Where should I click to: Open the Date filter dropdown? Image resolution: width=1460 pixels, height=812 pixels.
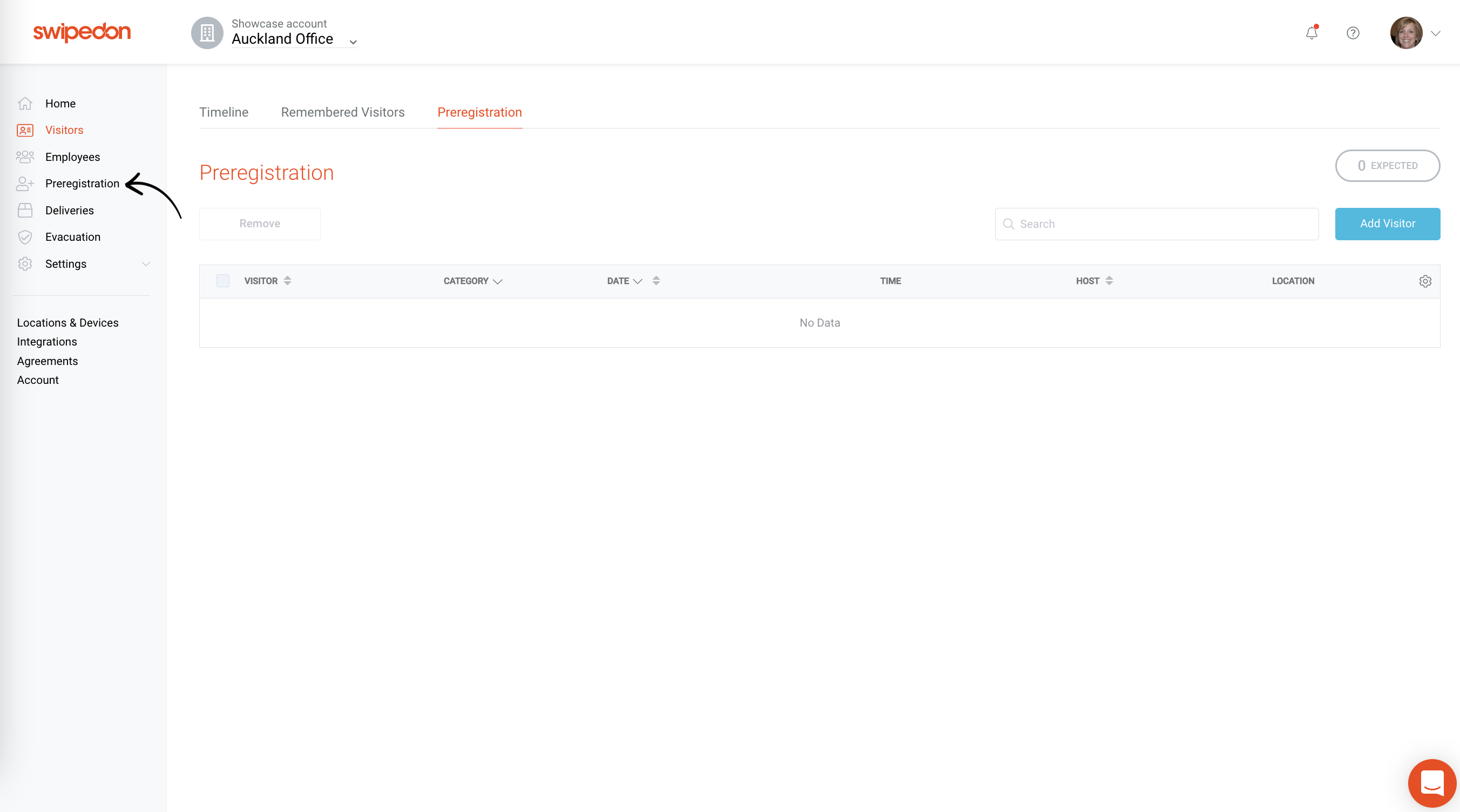[x=637, y=281]
